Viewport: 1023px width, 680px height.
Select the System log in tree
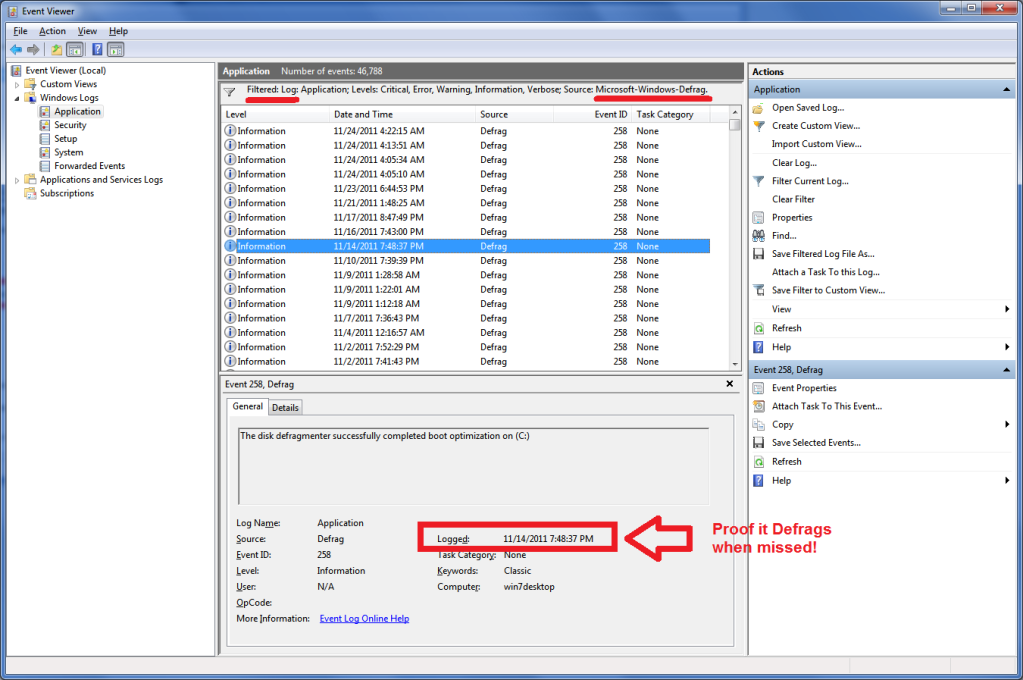click(x=69, y=153)
